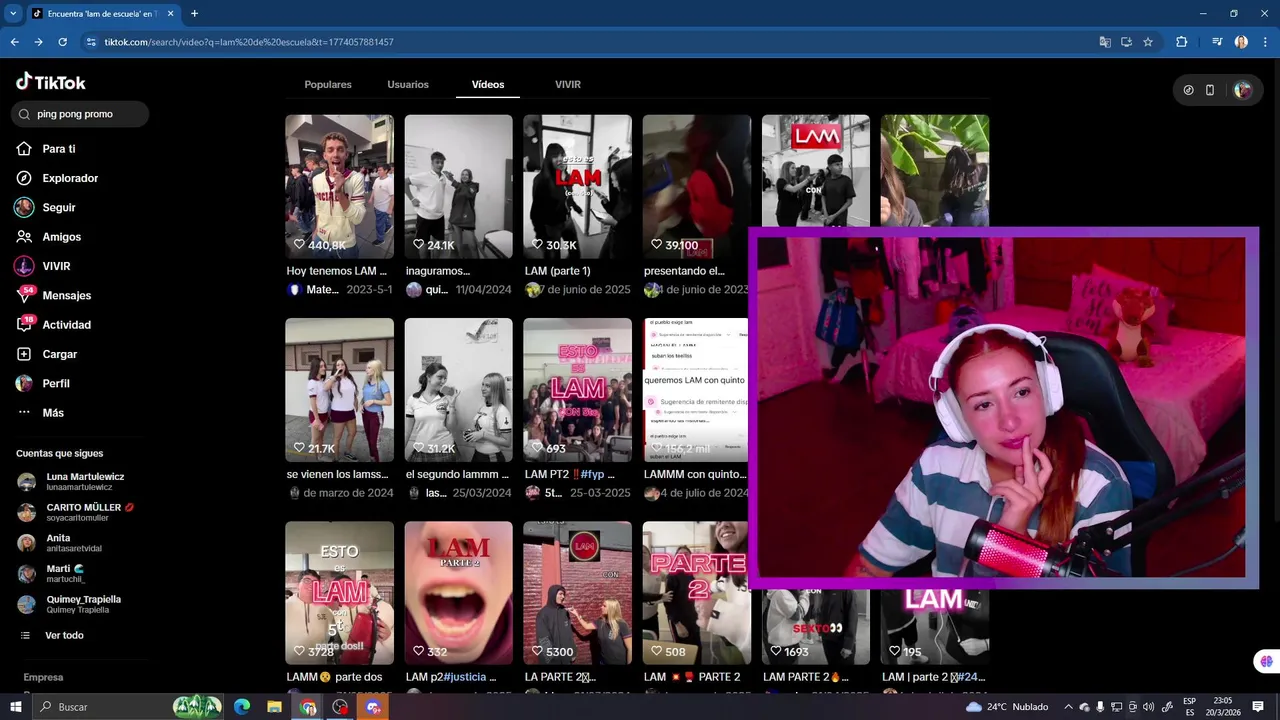Open File Explorer from taskbar
The image size is (1280, 720).
pyautogui.click(x=274, y=707)
